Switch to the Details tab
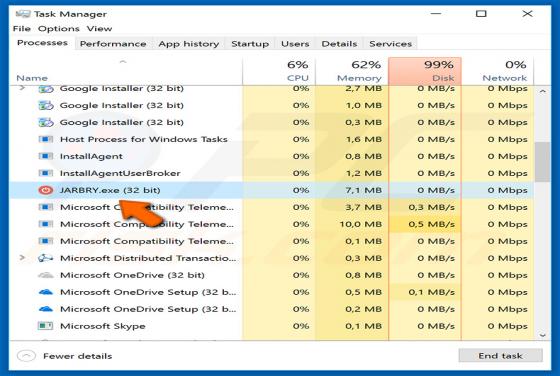Viewport: 560px width, 376px height. click(339, 44)
